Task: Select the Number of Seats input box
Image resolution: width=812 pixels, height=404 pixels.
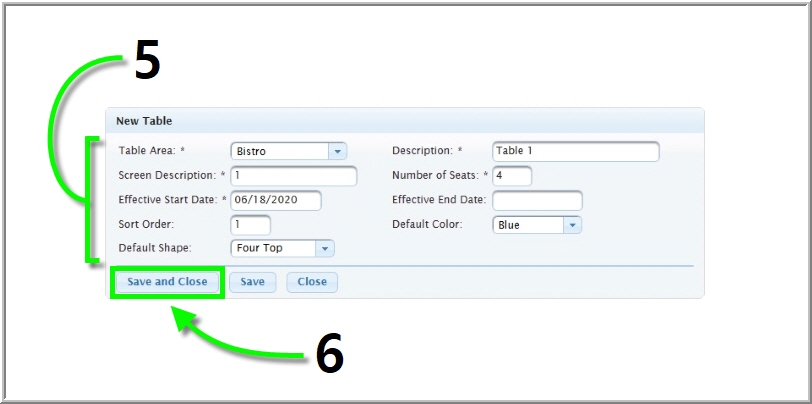Action: [x=511, y=176]
